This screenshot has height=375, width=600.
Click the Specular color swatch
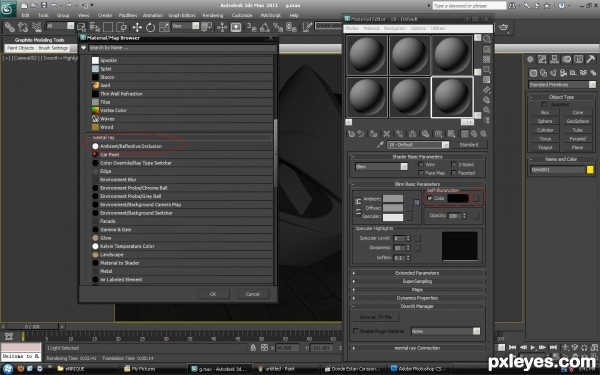(x=393, y=217)
